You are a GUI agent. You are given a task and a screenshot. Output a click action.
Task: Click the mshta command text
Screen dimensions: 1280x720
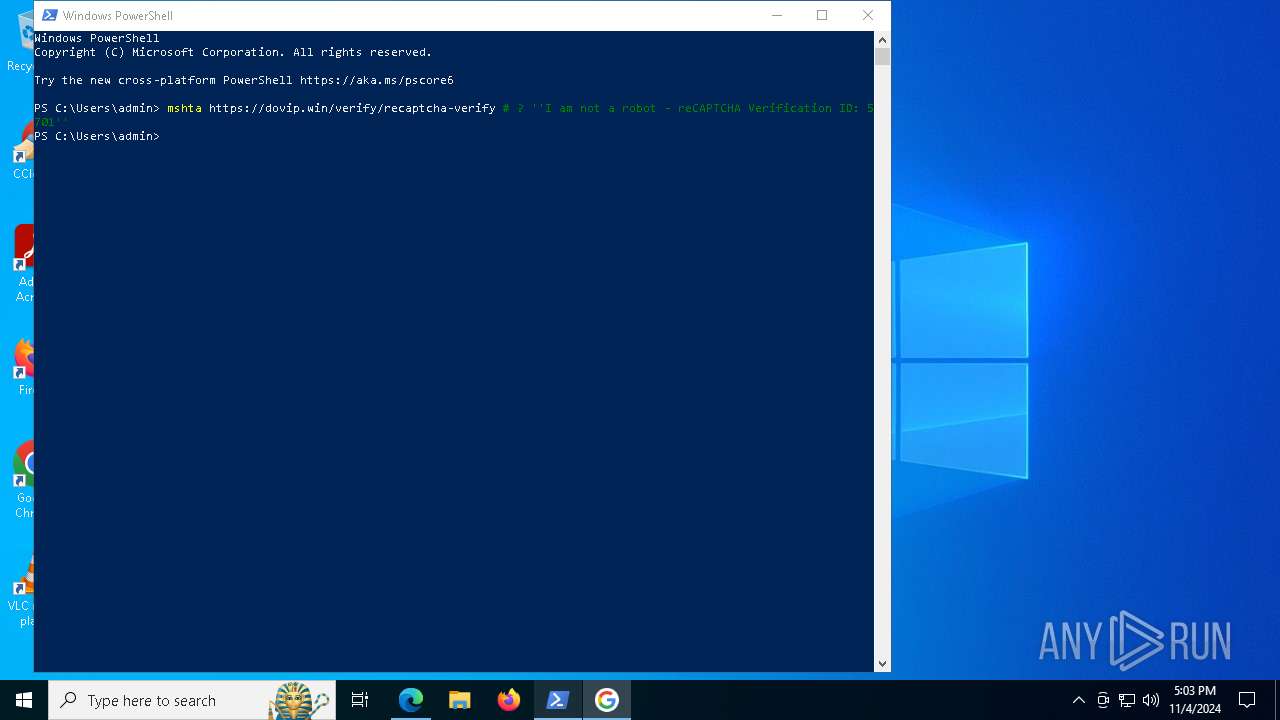(x=184, y=108)
